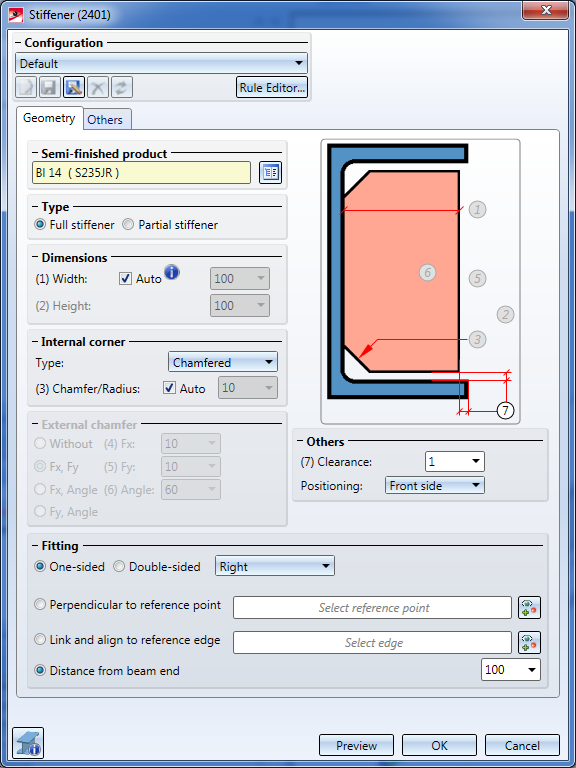Select Distance from beam end option

click(107, 671)
